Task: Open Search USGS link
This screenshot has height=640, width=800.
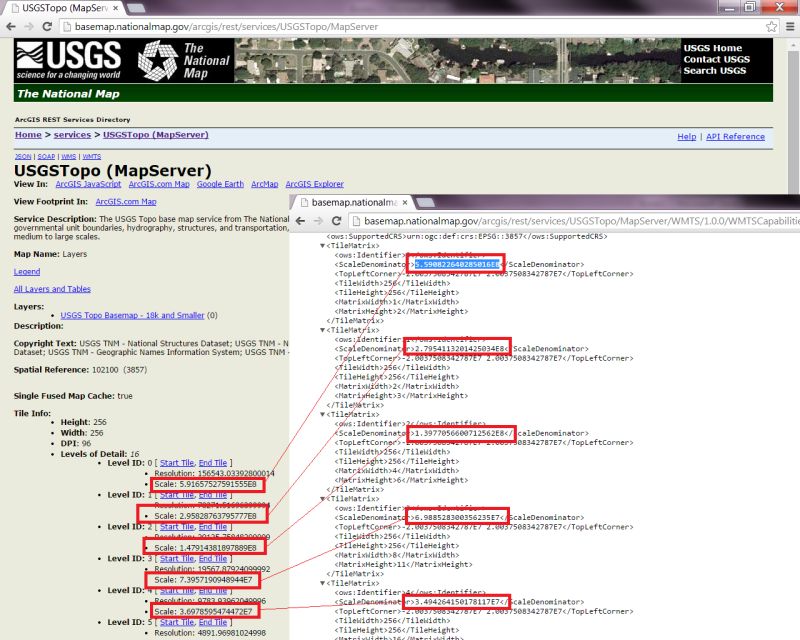Action: [x=714, y=70]
